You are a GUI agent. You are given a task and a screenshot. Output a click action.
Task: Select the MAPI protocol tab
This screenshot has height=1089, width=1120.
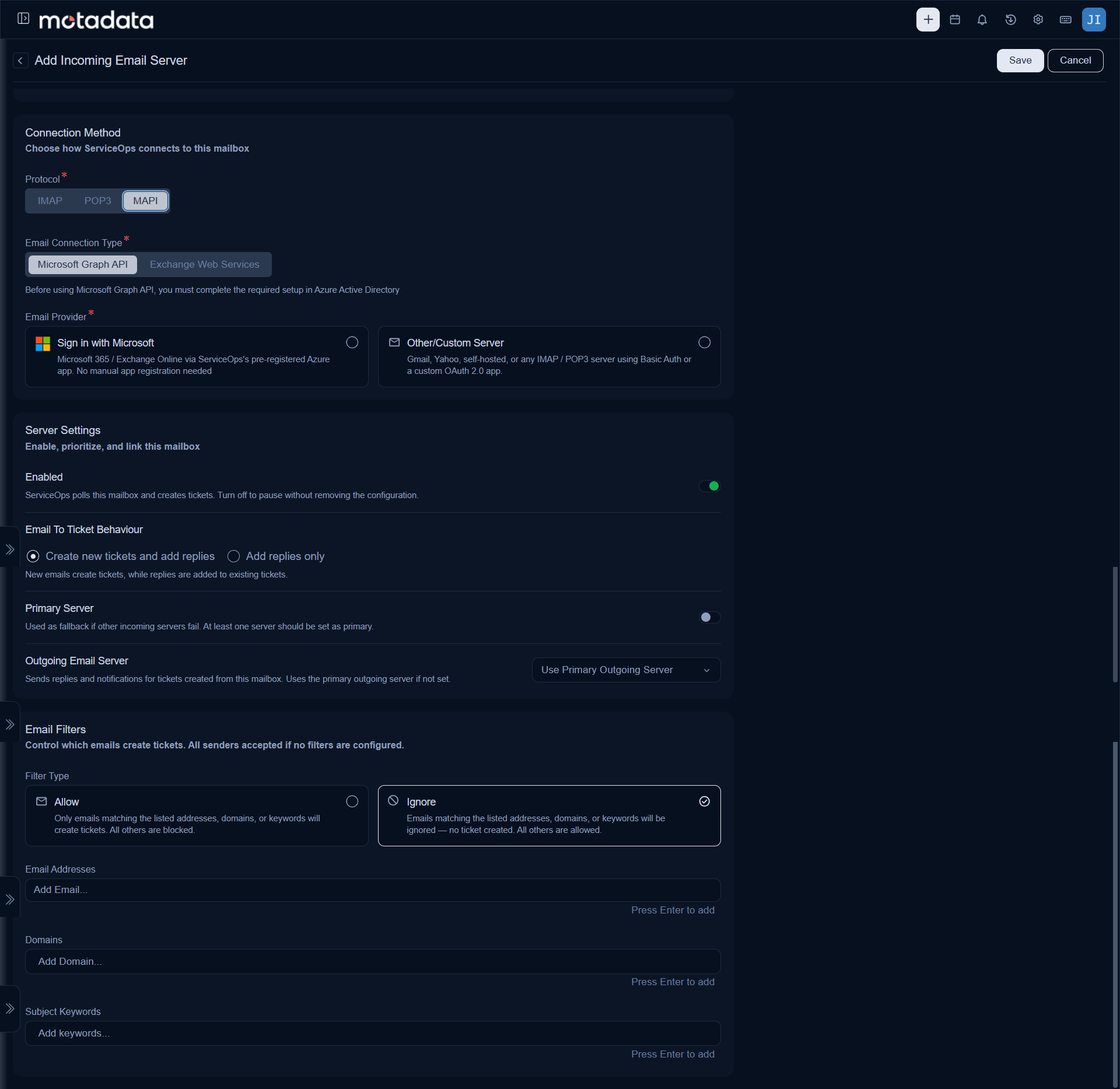pyautogui.click(x=145, y=201)
